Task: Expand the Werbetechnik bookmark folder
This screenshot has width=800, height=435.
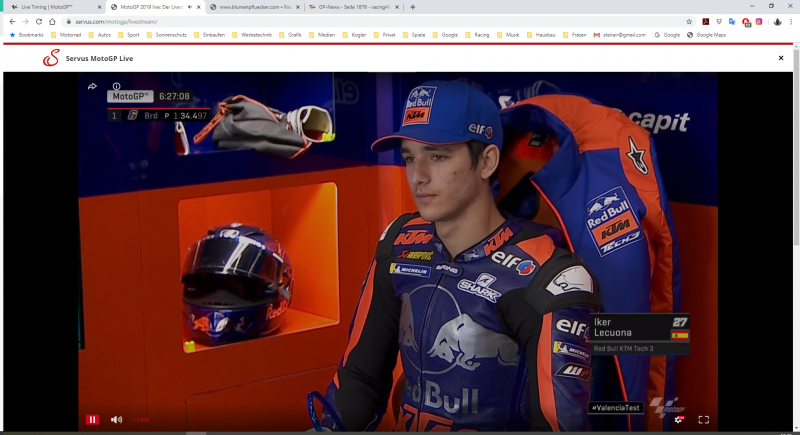Action: 252,35
